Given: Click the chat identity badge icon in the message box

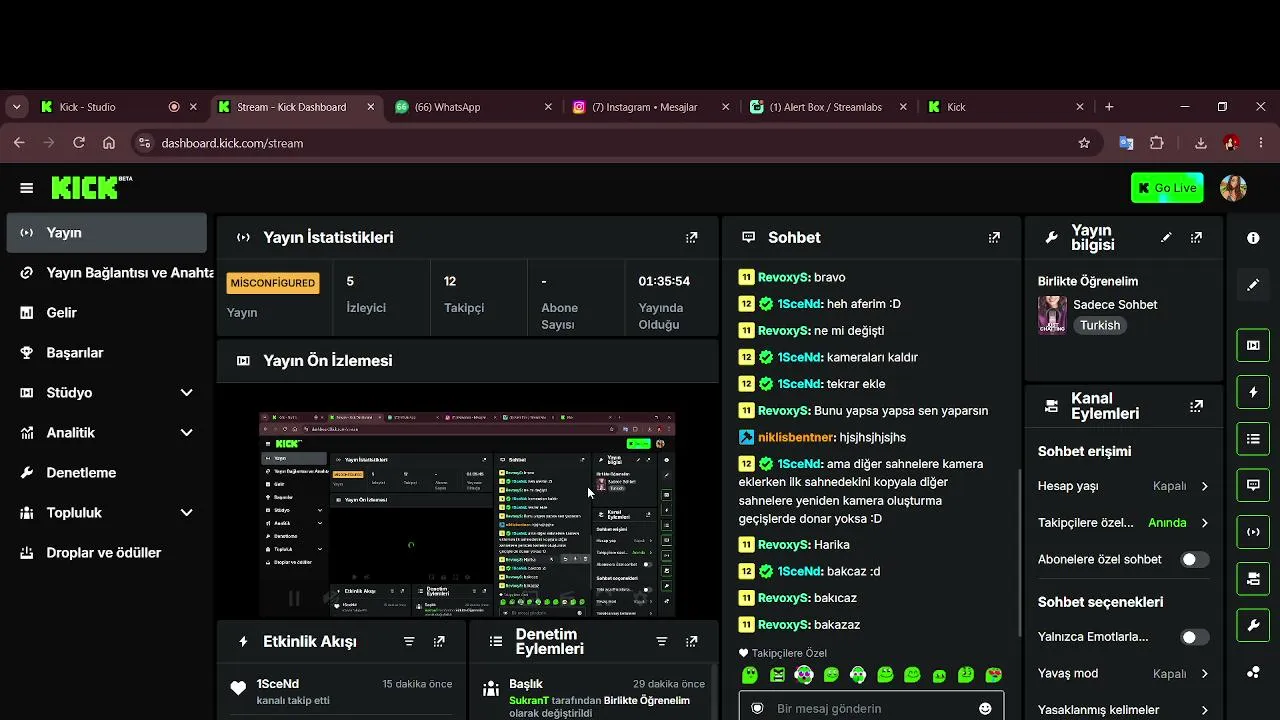Looking at the screenshot, I should click(x=757, y=708).
